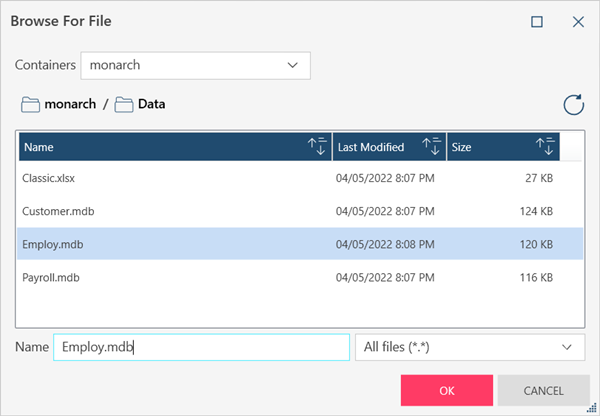The height and width of the screenshot is (416, 600).
Task: Navigate to monarch breadcrumb link
Action: tap(69, 104)
